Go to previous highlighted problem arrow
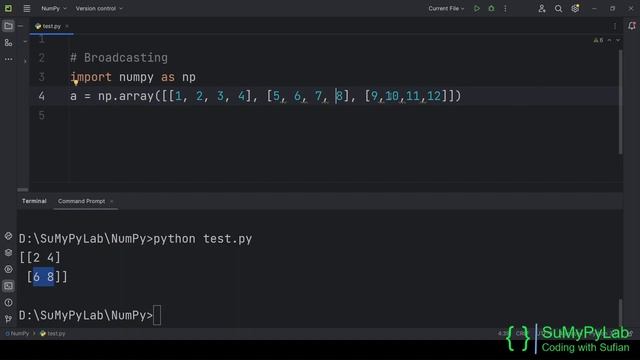 (609, 40)
